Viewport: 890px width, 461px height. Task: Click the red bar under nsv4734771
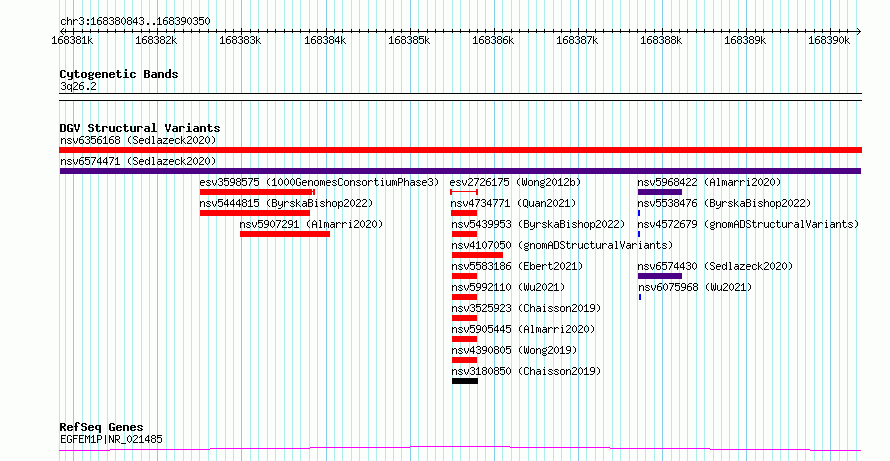pos(464,213)
